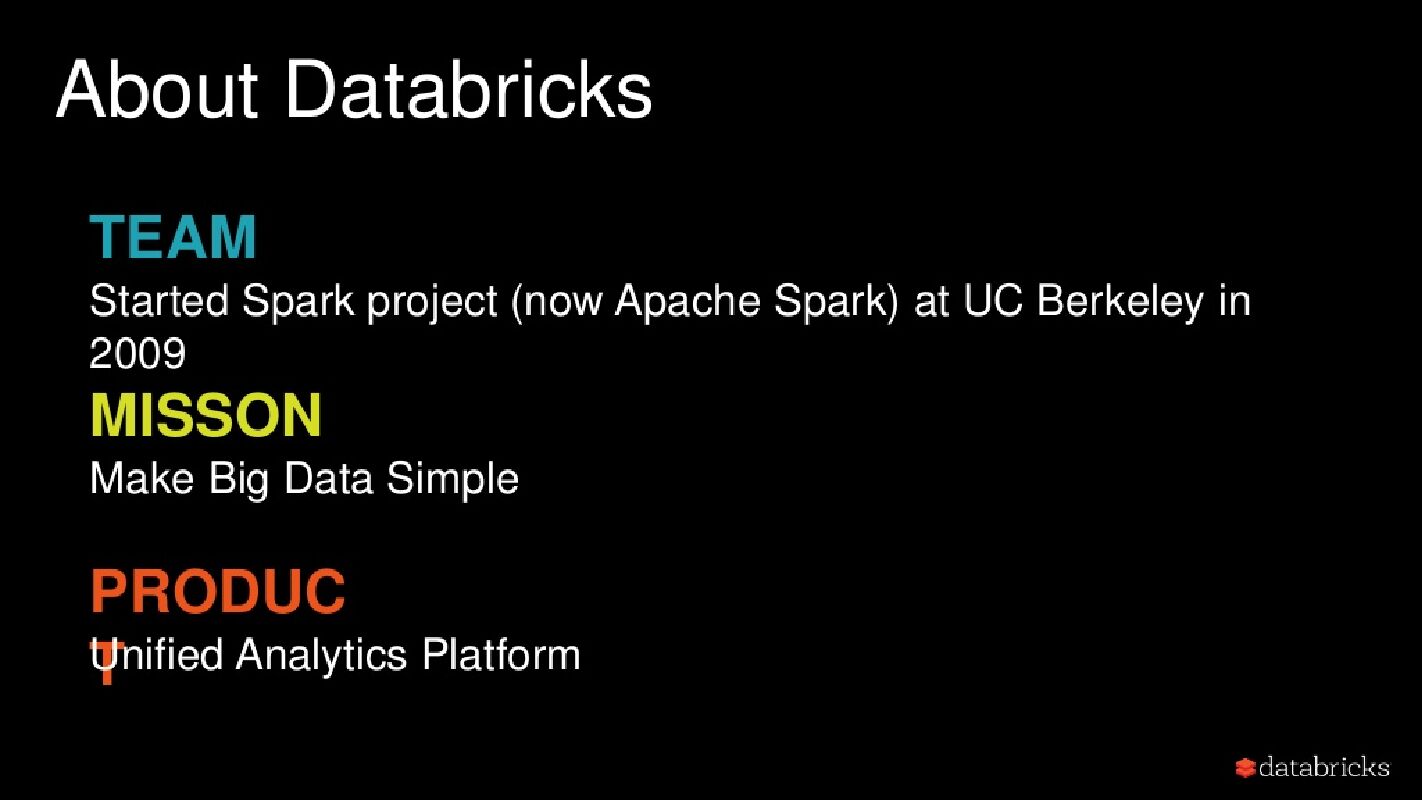Click the word "Unified" under PRODUC
Viewport: 1422px width, 800px height.
click(x=156, y=655)
